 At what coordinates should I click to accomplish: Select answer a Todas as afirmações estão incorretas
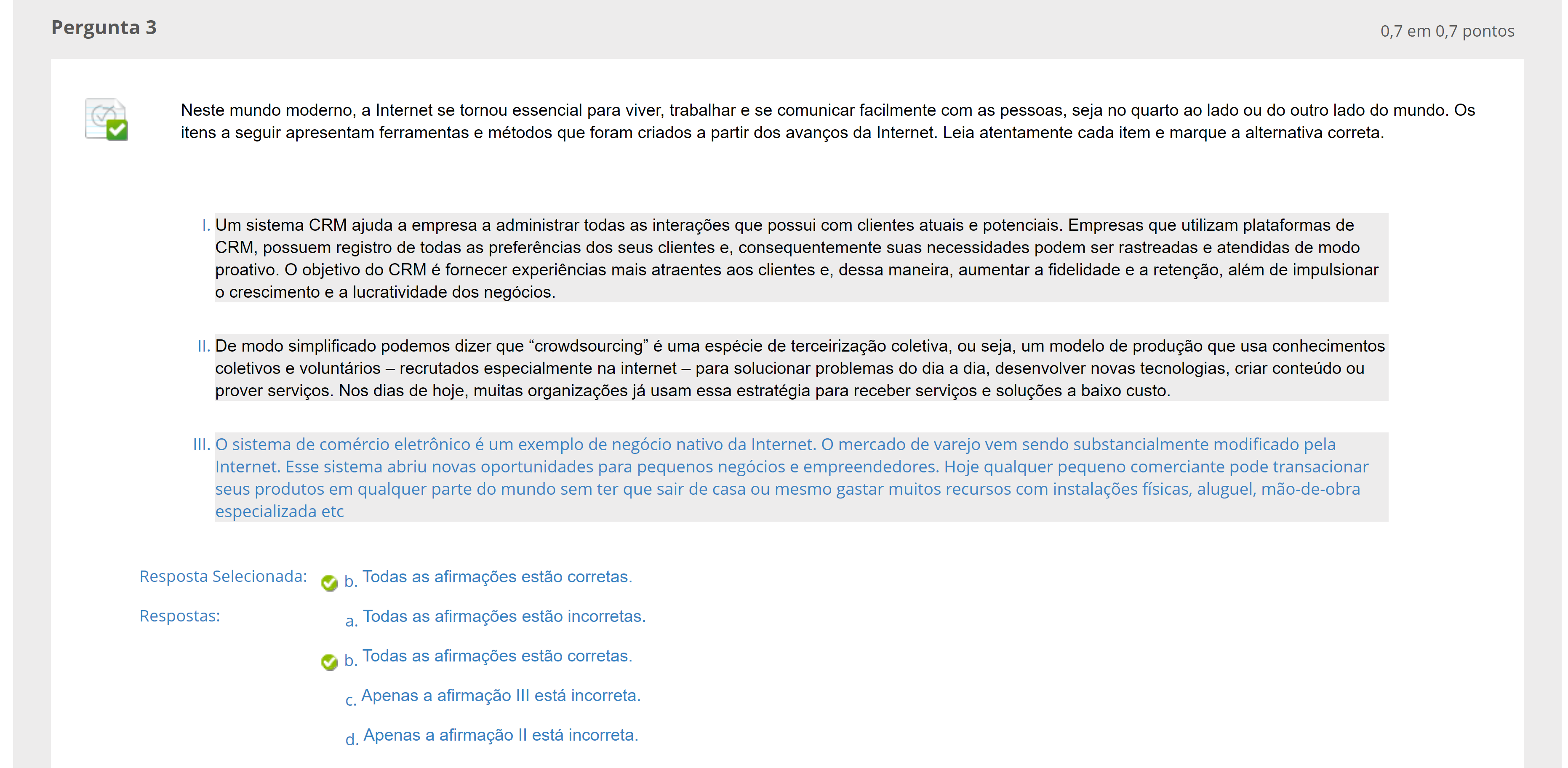point(504,616)
